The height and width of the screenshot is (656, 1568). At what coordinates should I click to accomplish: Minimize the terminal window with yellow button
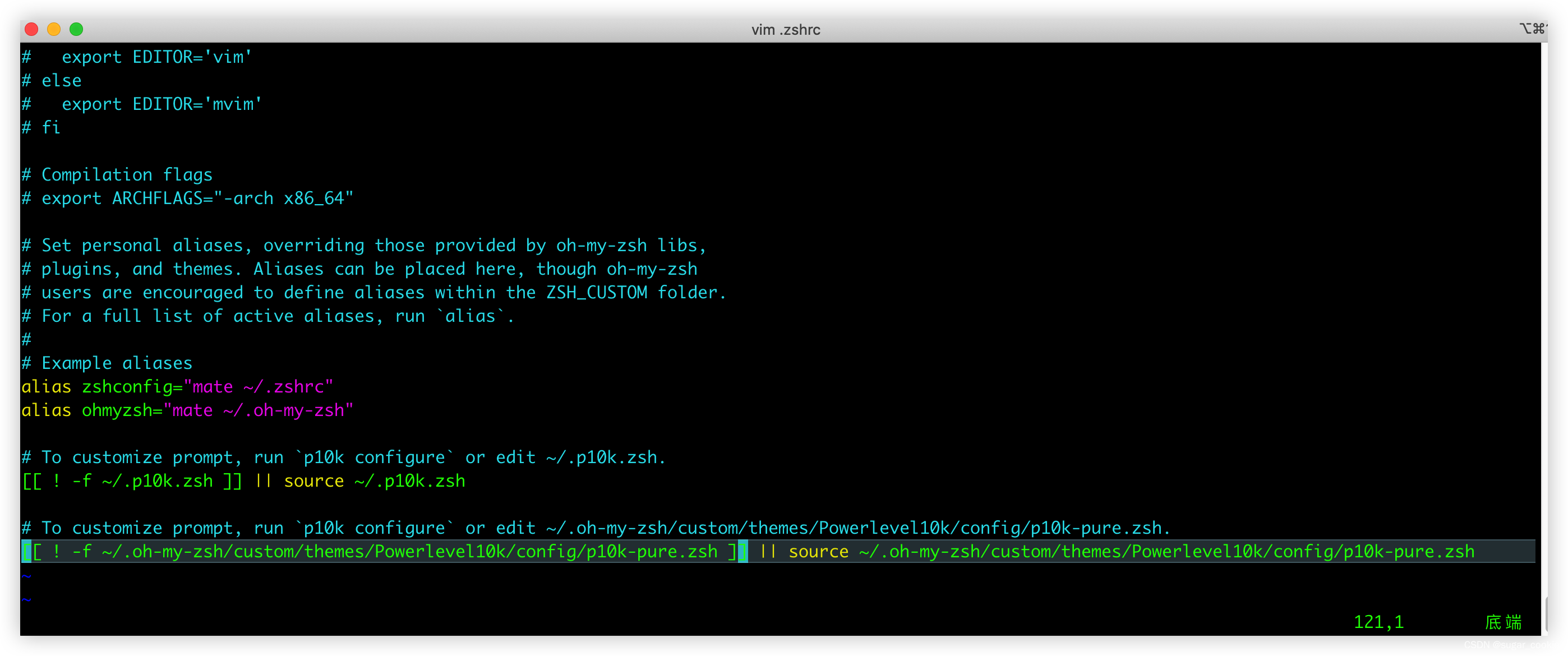click(x=54, y=29)
